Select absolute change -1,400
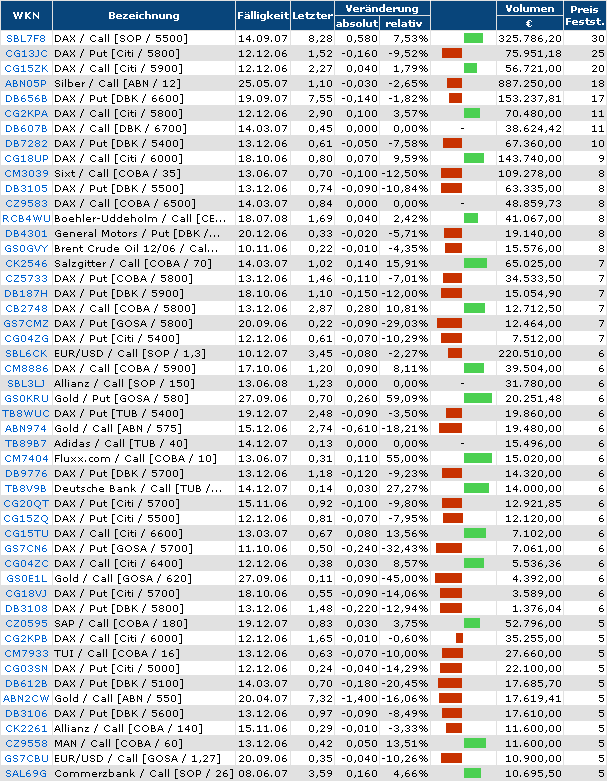This screenshot has height=781, width=607. 359,698
